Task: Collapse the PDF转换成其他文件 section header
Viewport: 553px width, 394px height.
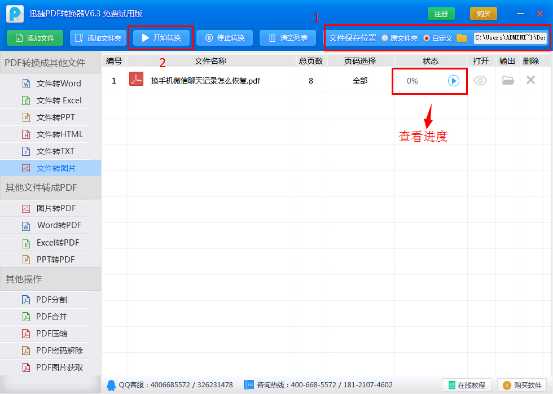Action: coord(50,63)
